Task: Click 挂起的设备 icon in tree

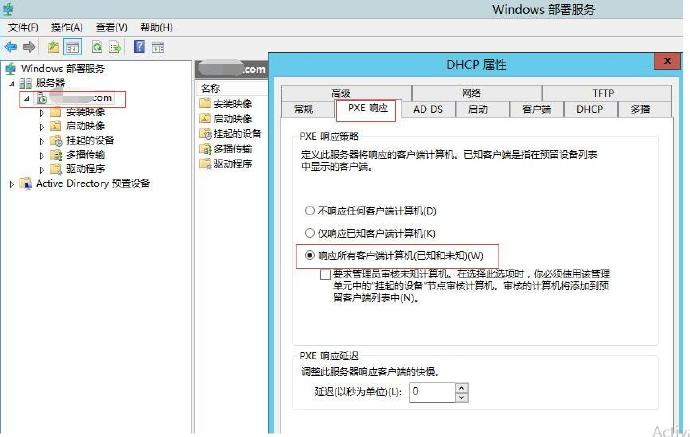Action: click(x=56, y=140)
